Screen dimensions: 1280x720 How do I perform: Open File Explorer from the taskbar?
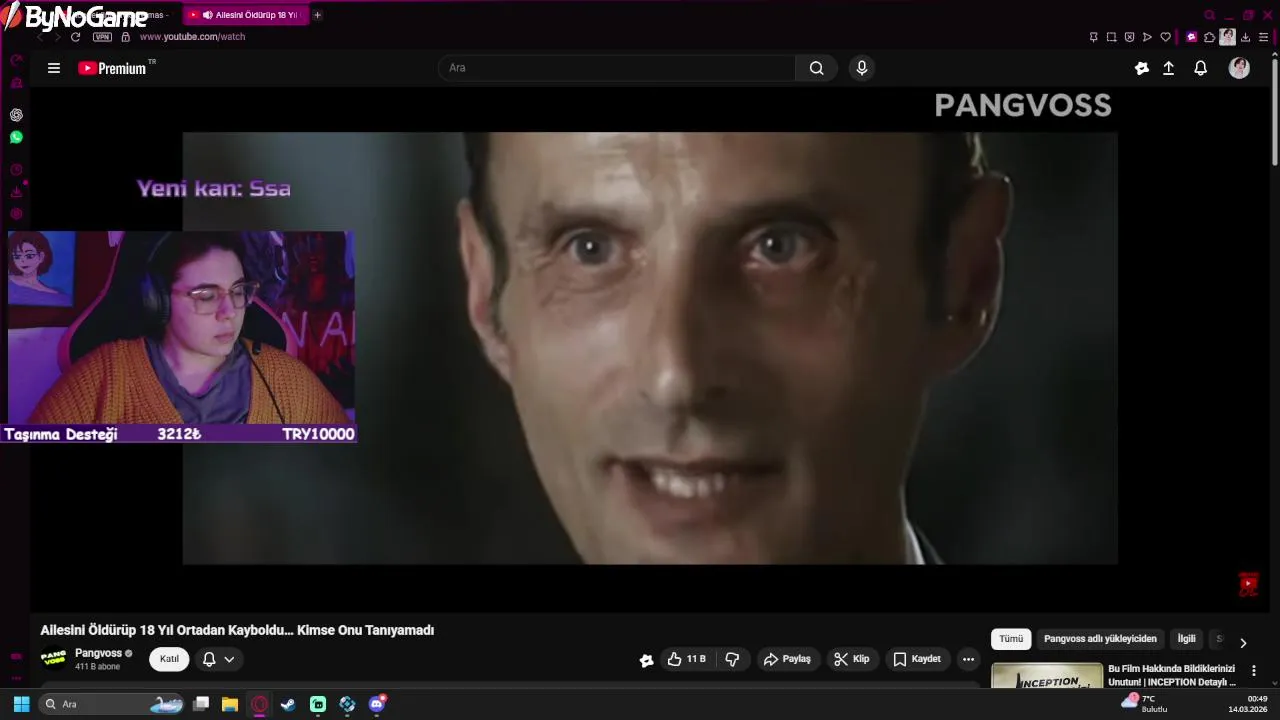pos(229,704)
